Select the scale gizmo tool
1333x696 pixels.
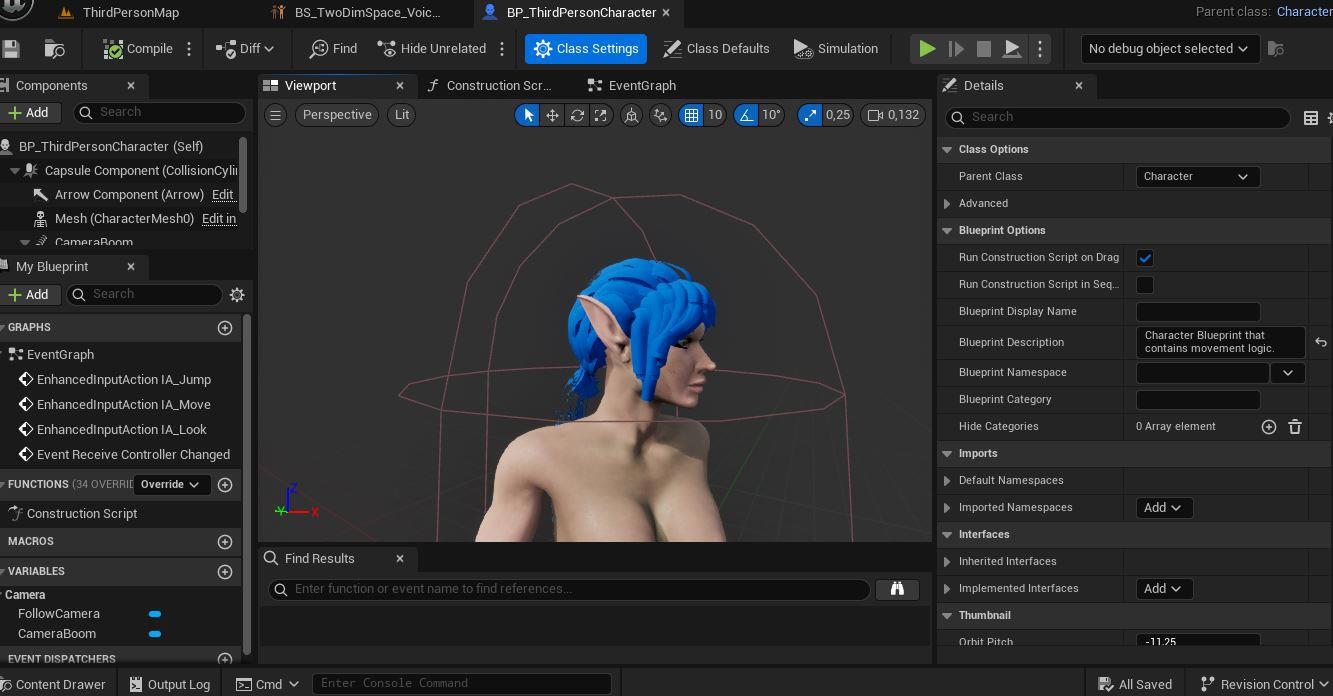pyautogui.click(x=601, y=115)
